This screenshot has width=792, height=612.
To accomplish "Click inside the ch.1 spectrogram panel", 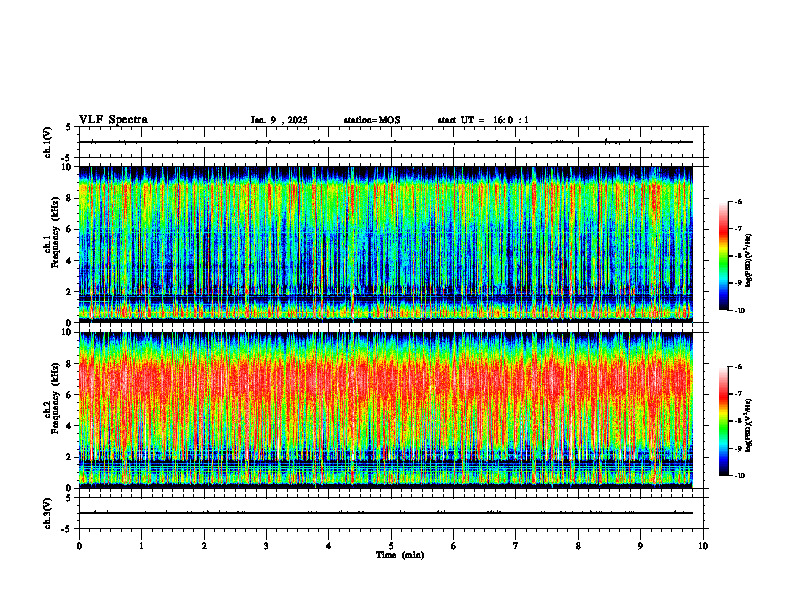I will pyautogui.click(x=386, y=244).
